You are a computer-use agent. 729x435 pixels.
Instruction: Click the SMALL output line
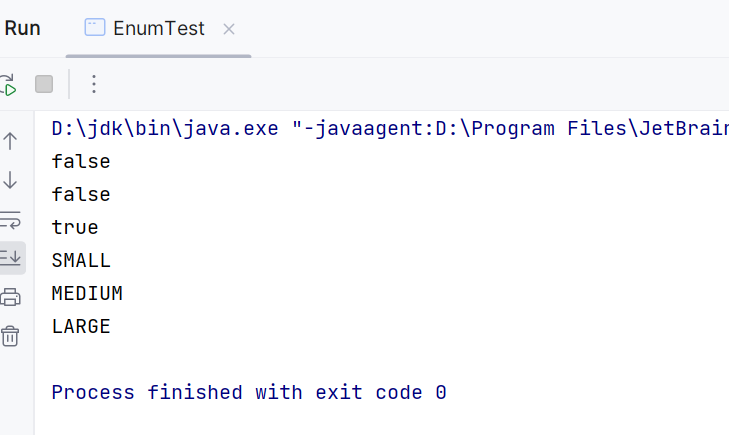[x=81, y=261]
